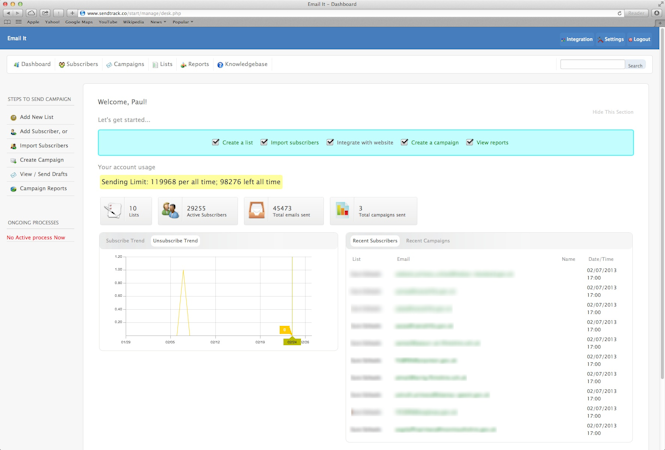Click the Total campaigns sent chart icon
Screen dimensions: 665x450
coord(342,210)
